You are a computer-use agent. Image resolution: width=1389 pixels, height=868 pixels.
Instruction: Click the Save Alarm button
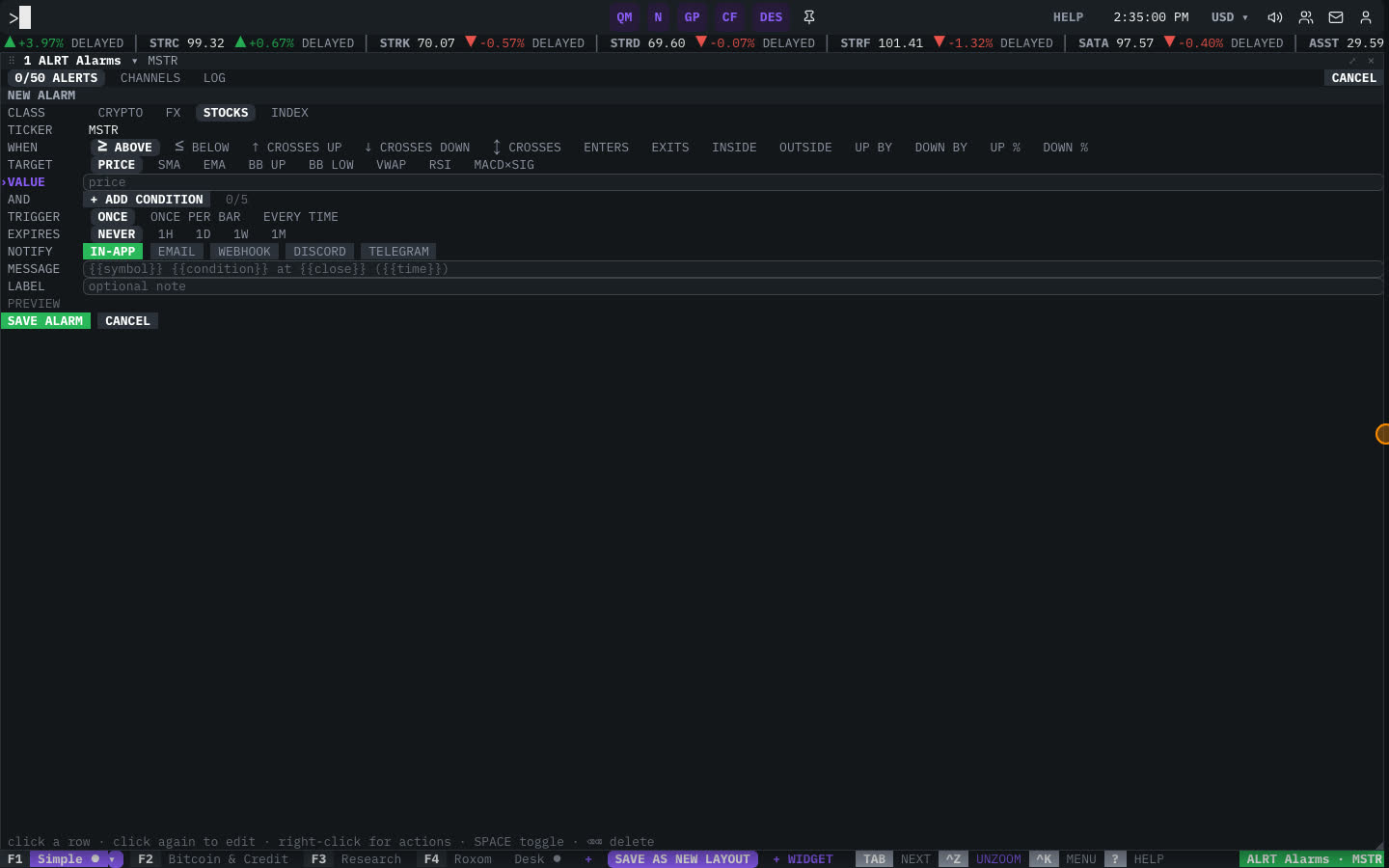45,321
